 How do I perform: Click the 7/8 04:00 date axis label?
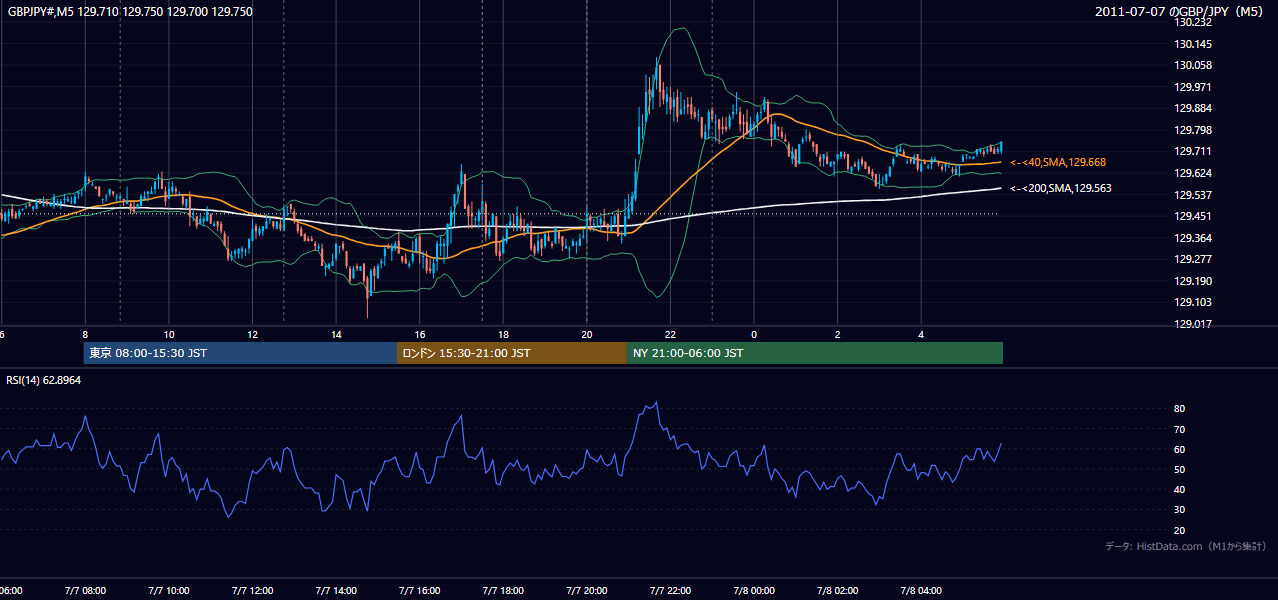point(921,591)
